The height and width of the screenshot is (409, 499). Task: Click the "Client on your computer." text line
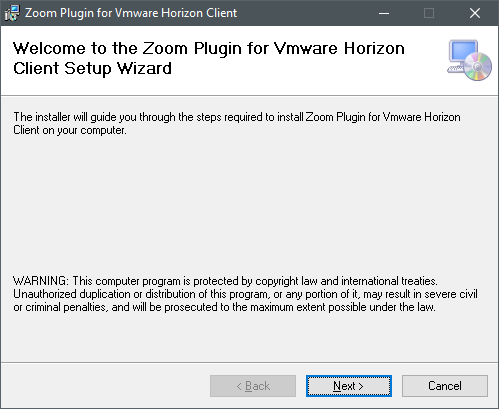pos(70,130)
